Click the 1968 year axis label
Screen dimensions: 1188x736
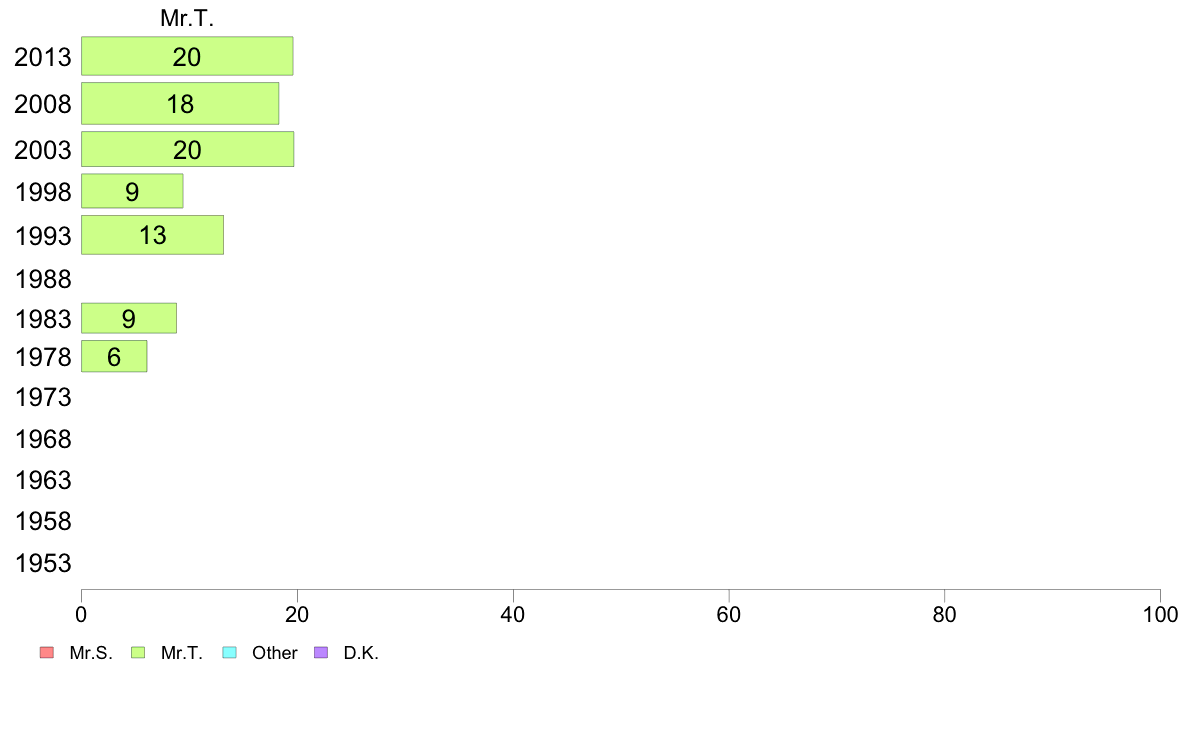tap(43, 439)
